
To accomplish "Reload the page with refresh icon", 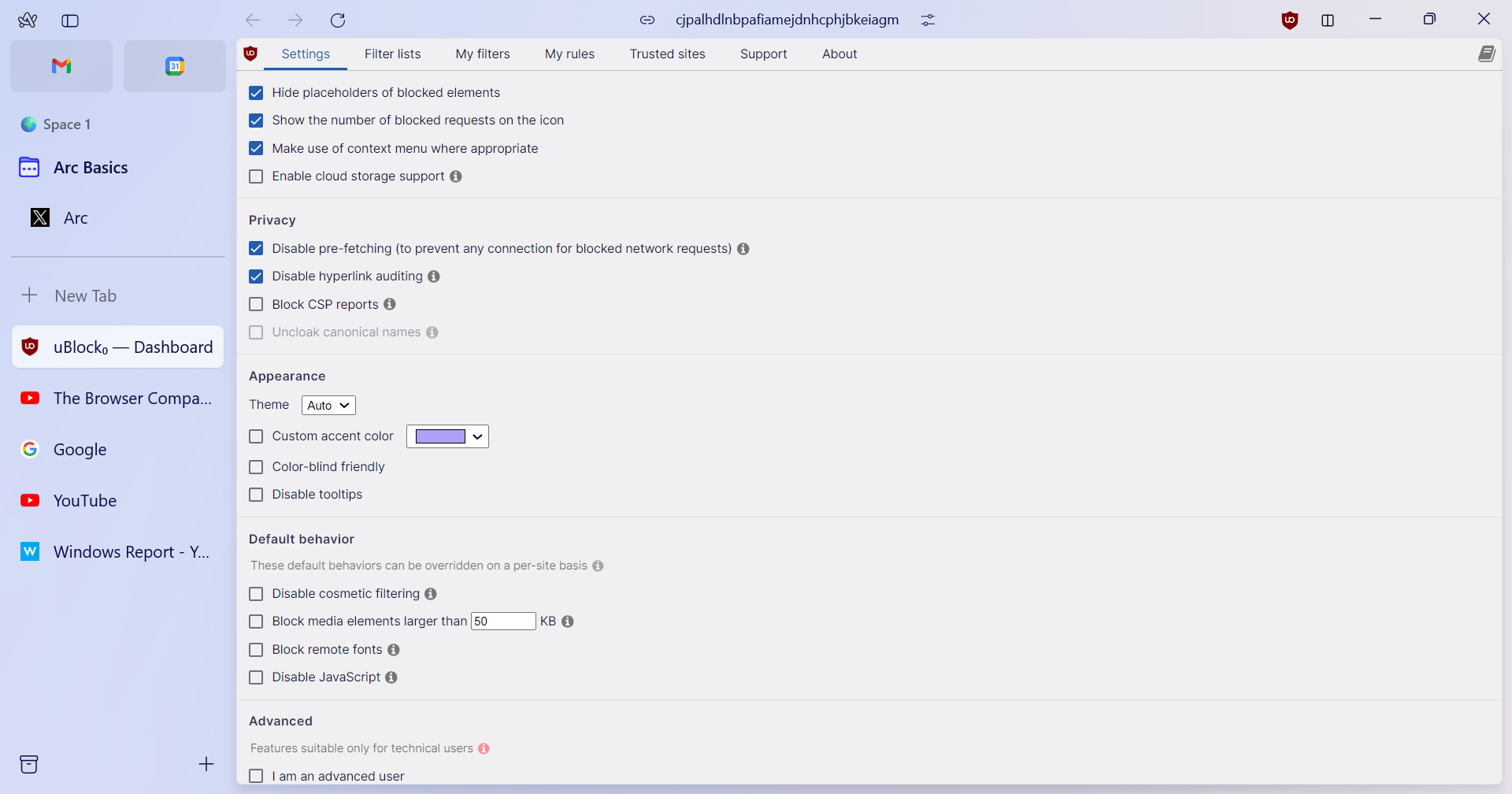I will click(x=338, y=20).
